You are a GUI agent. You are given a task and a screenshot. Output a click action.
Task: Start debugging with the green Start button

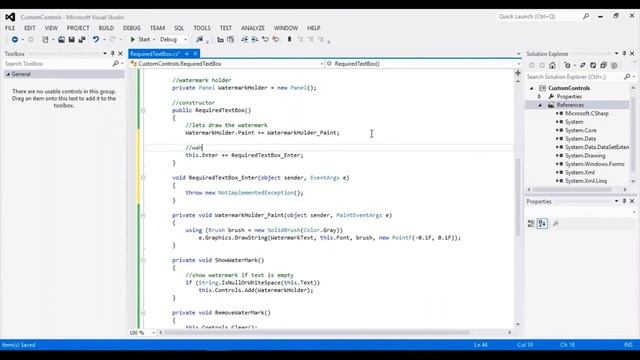pos(140,40)
